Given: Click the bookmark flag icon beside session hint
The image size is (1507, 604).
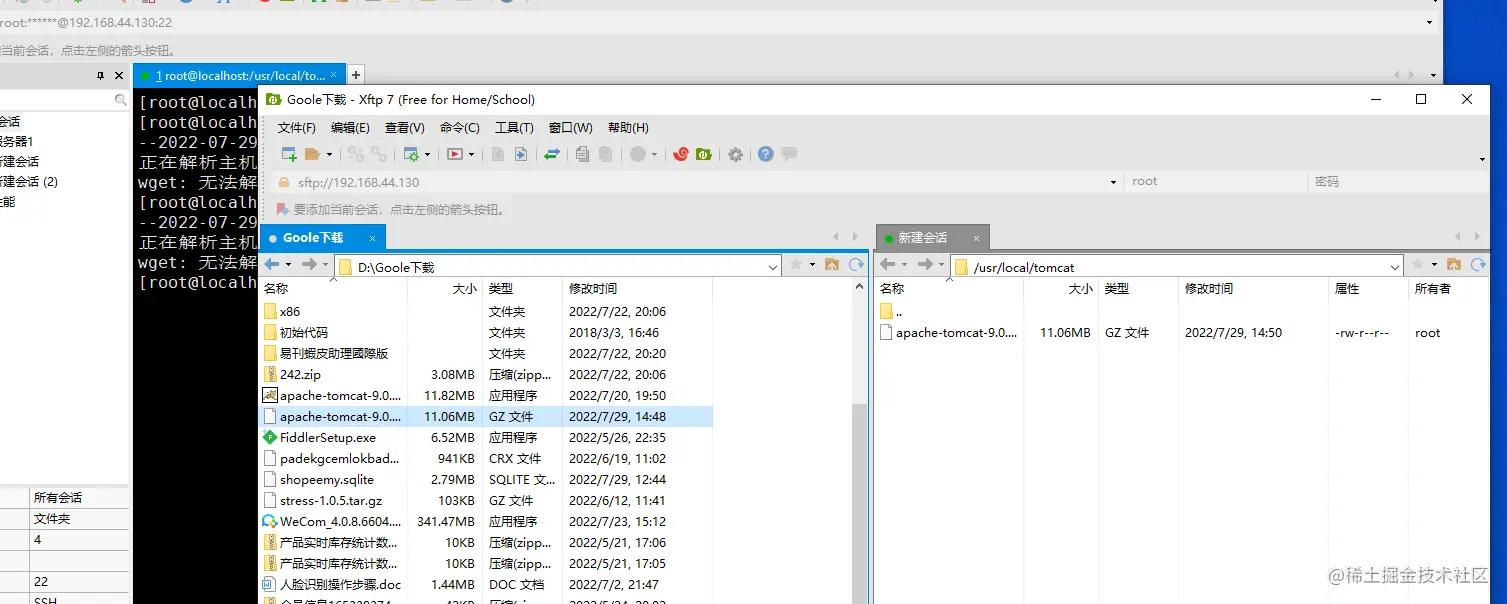Looking at the screenshot, I should [283, 210].
